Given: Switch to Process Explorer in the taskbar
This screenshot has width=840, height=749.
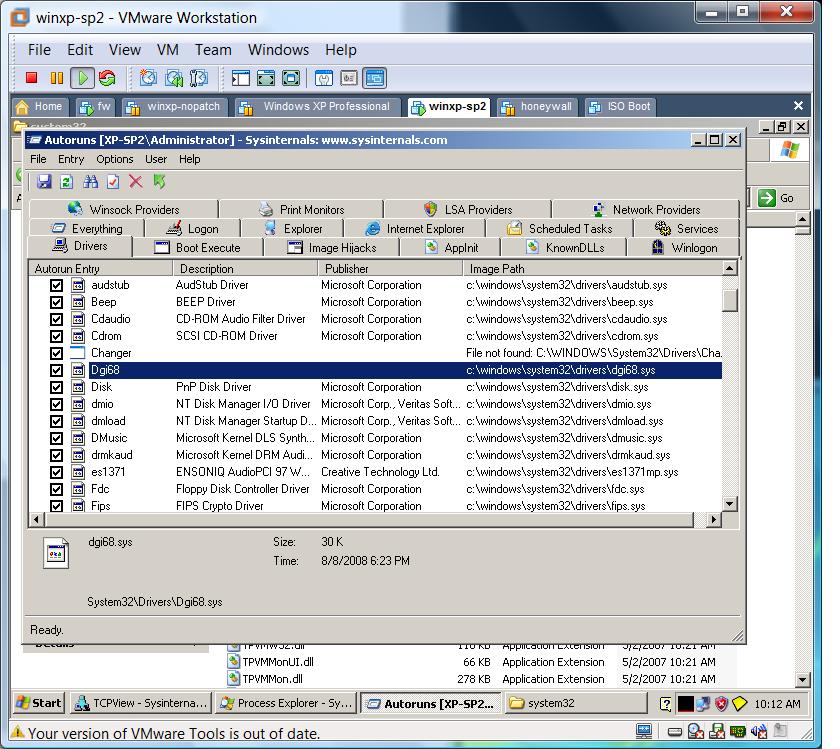Looking at the screenshot, I should point(286,703).
